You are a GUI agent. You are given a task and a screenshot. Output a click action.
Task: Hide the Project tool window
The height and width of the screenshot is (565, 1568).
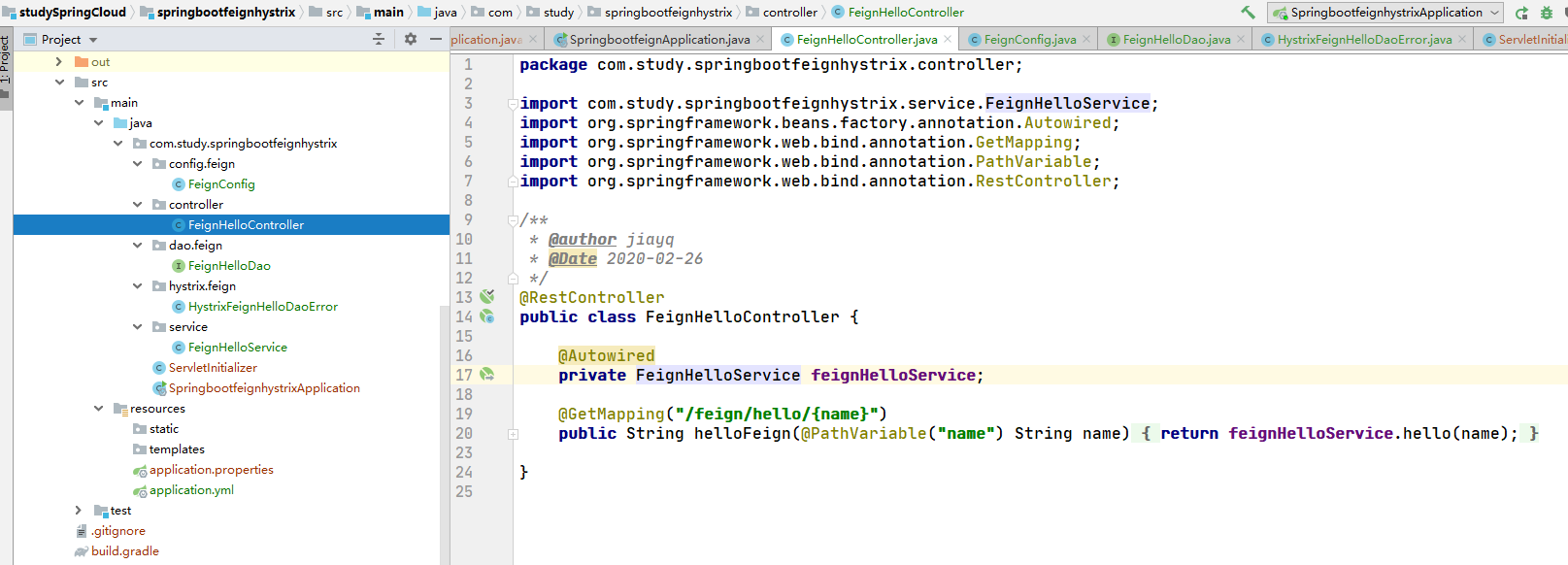coord(436,39)
